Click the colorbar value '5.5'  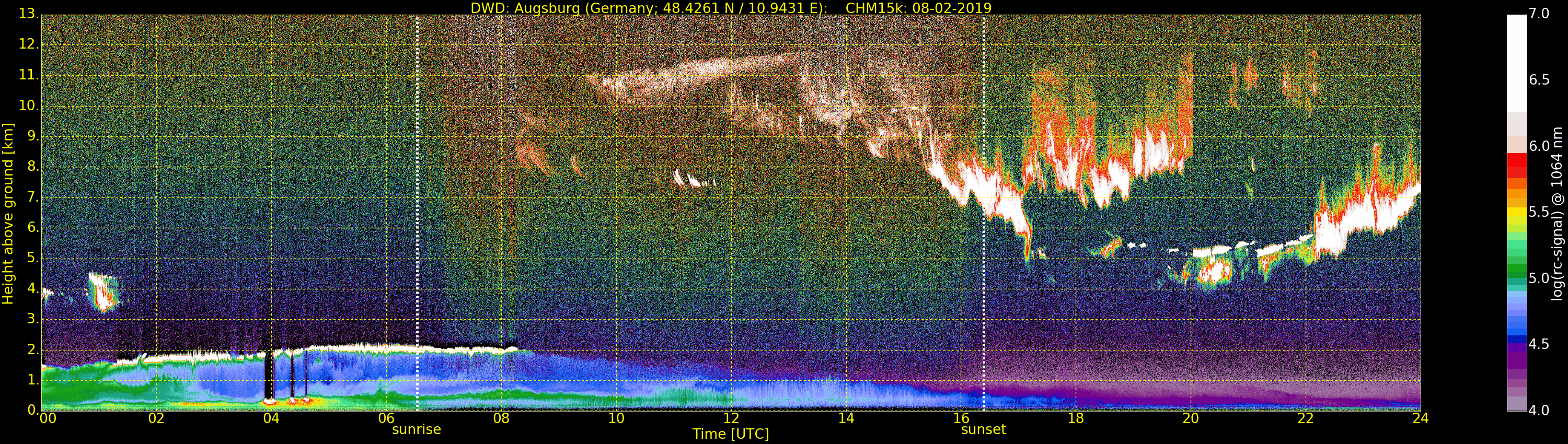(x=1539, y=212)
